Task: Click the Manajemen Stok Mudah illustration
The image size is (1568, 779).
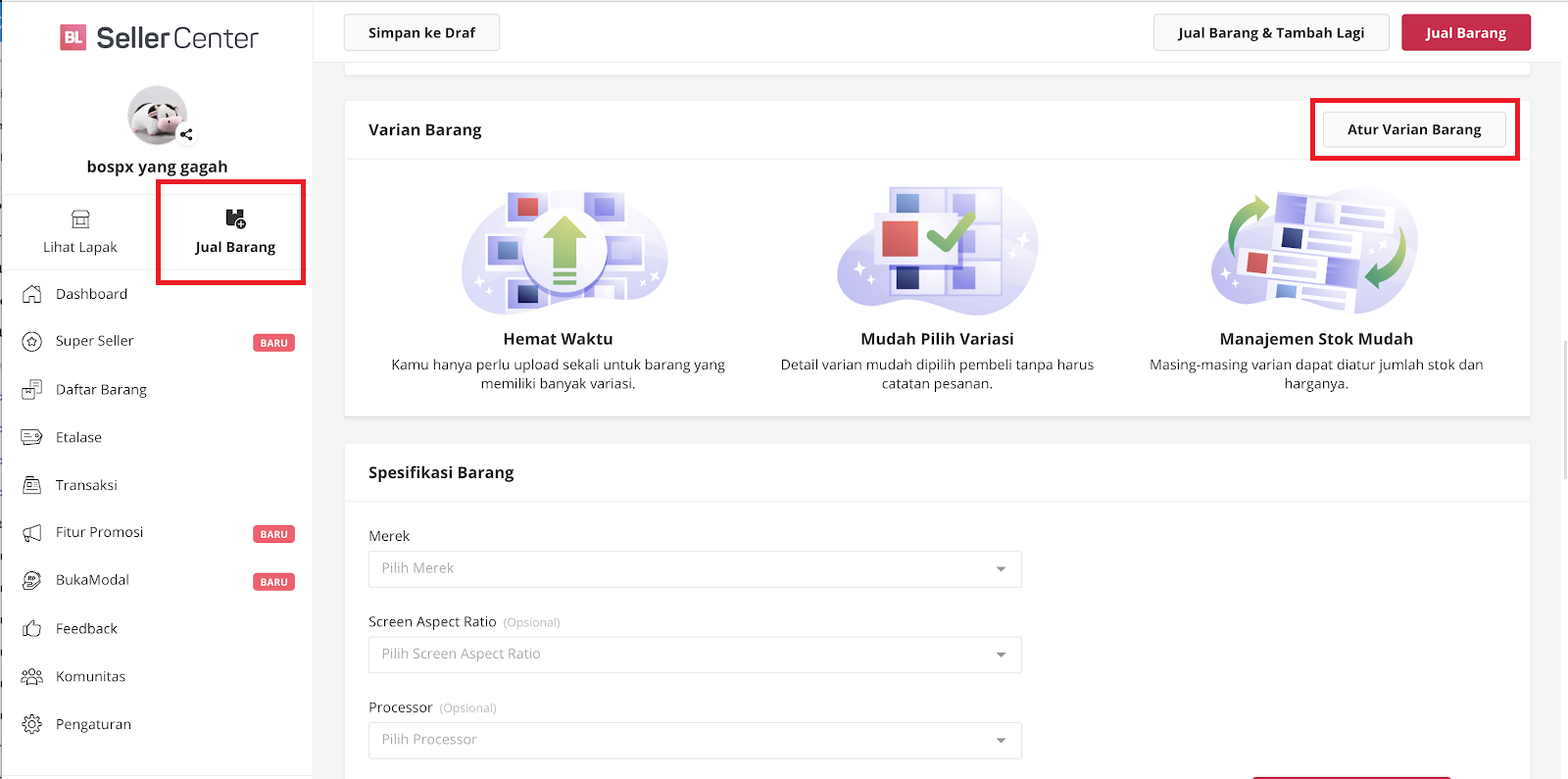Action: pyautogui.click(x=1315, y=252)
